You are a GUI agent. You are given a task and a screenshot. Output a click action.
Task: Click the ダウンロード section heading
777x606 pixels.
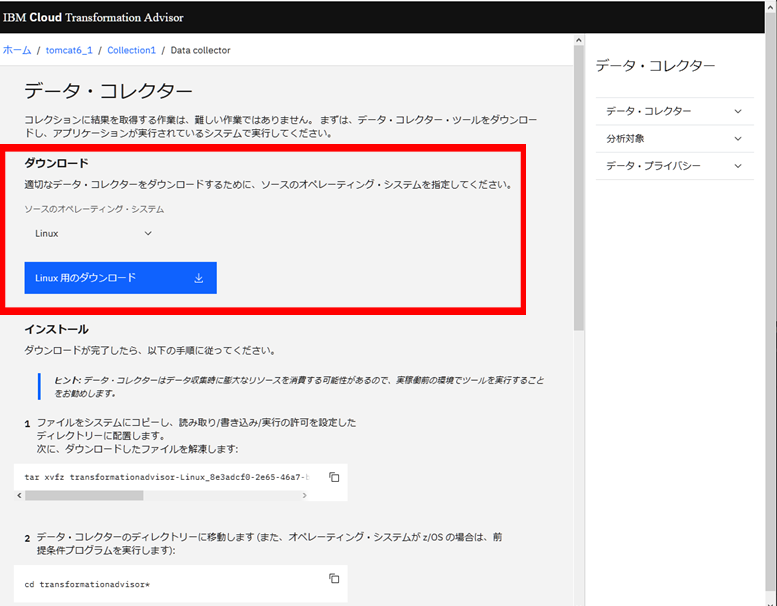[x=56, y=163]
